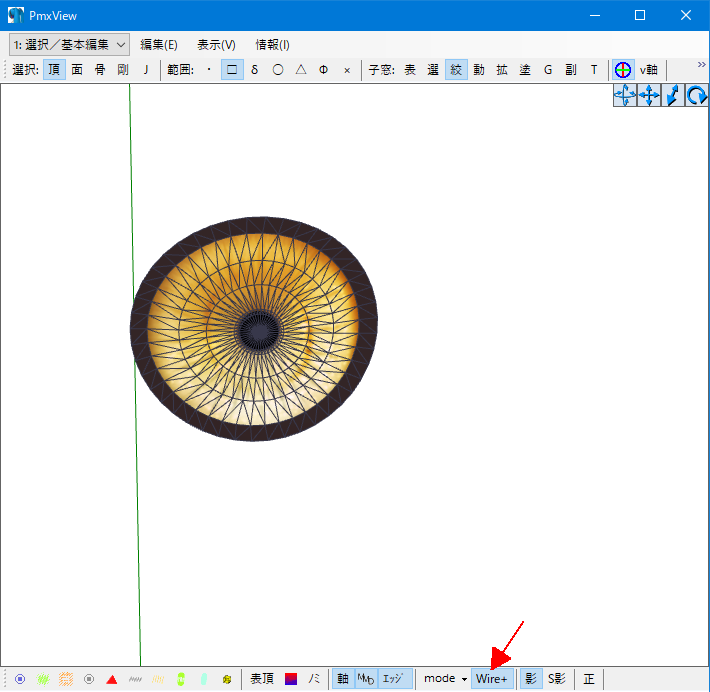The height and width of the screenshot is (692, 710).
Task: Open the 編集(E) menu
Action: pyautogui.click(x=158, y=45)
